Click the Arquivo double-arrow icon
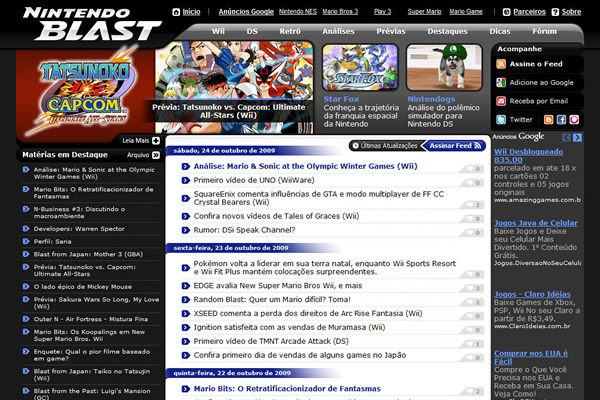Screen dimensions: 600x400 pyautogui.click(x=156, y=155)
